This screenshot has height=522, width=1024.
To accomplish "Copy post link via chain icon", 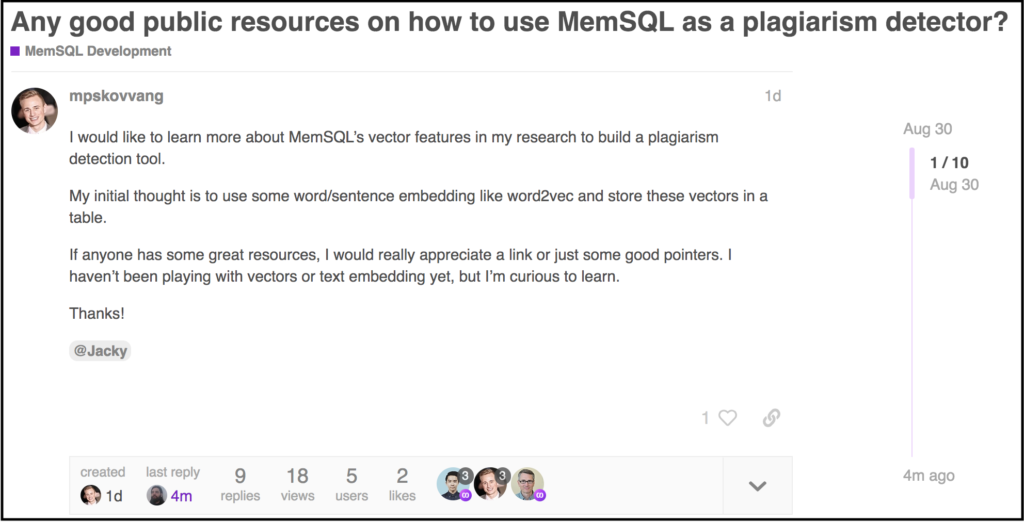I will pyautogui.click(x=771, y=417).
